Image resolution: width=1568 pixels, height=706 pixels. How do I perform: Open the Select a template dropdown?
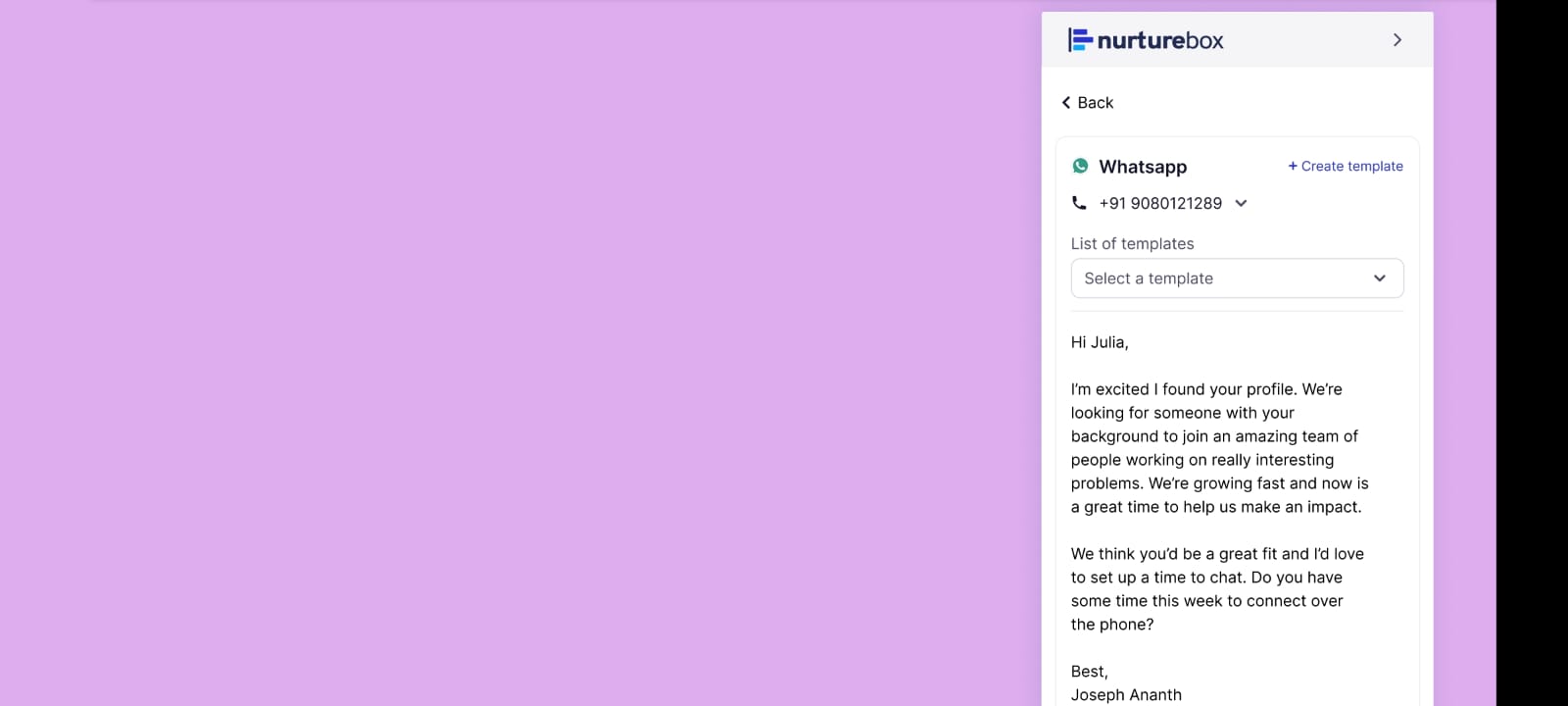[x=1237, y=278]
